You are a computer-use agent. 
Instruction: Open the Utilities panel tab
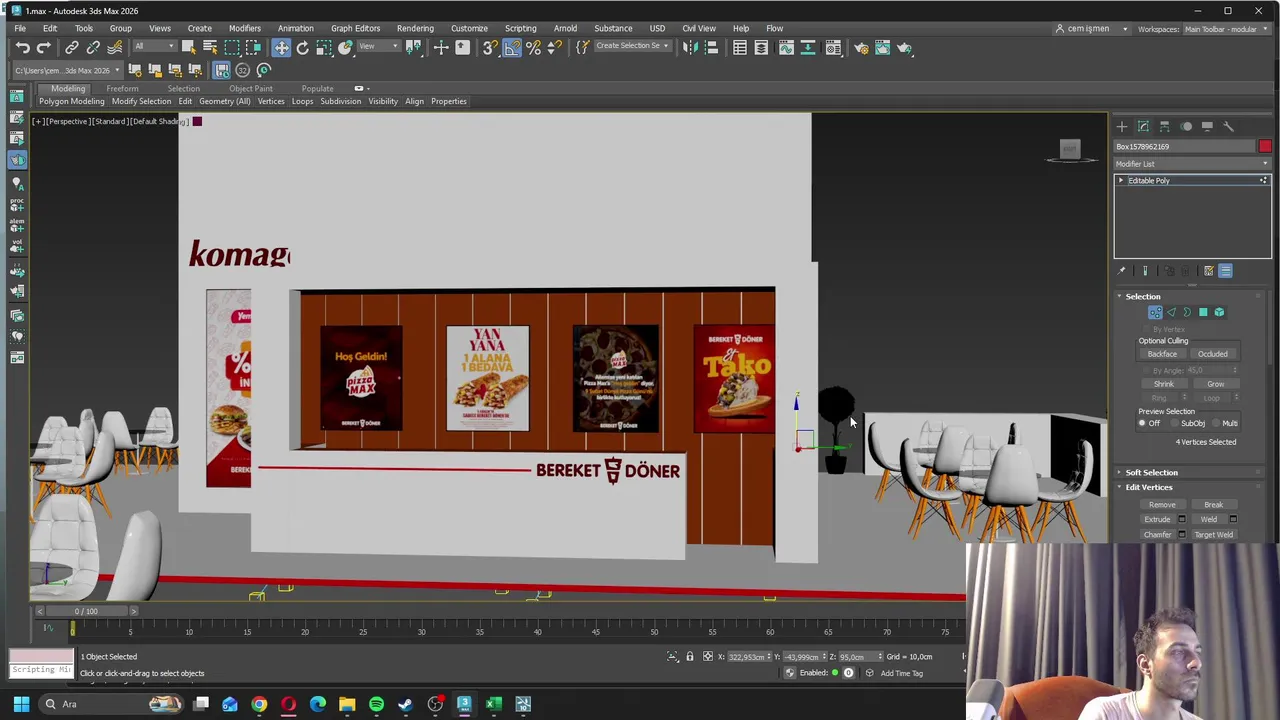1229,126
